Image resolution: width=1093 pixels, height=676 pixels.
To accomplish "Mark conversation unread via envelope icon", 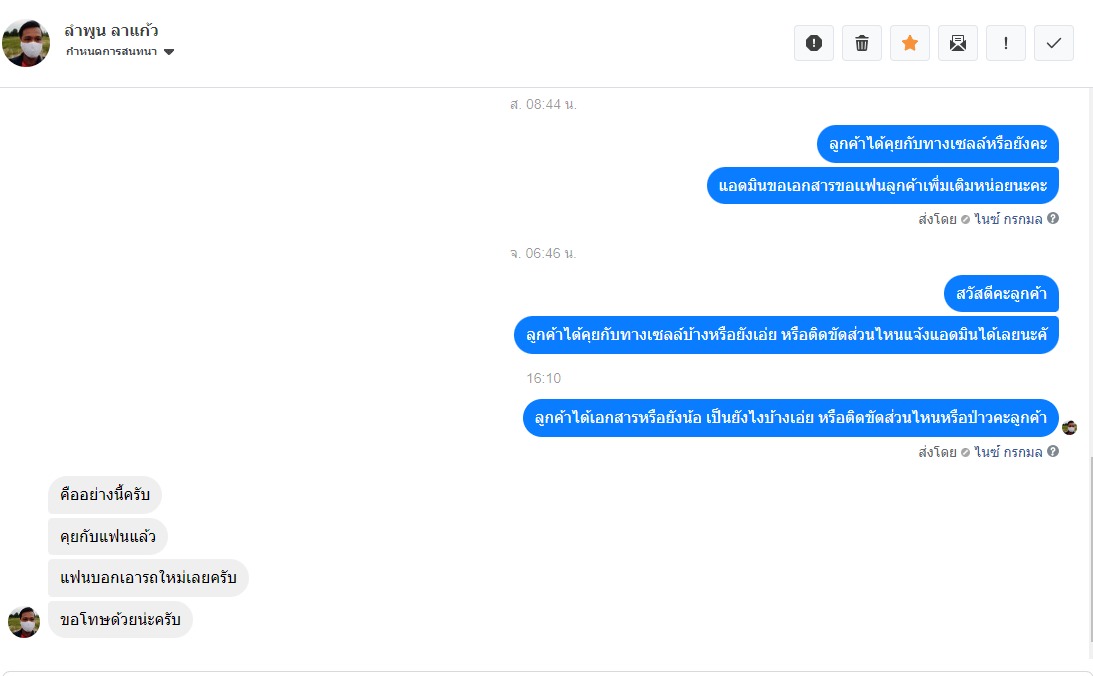I will pos(958,43).
